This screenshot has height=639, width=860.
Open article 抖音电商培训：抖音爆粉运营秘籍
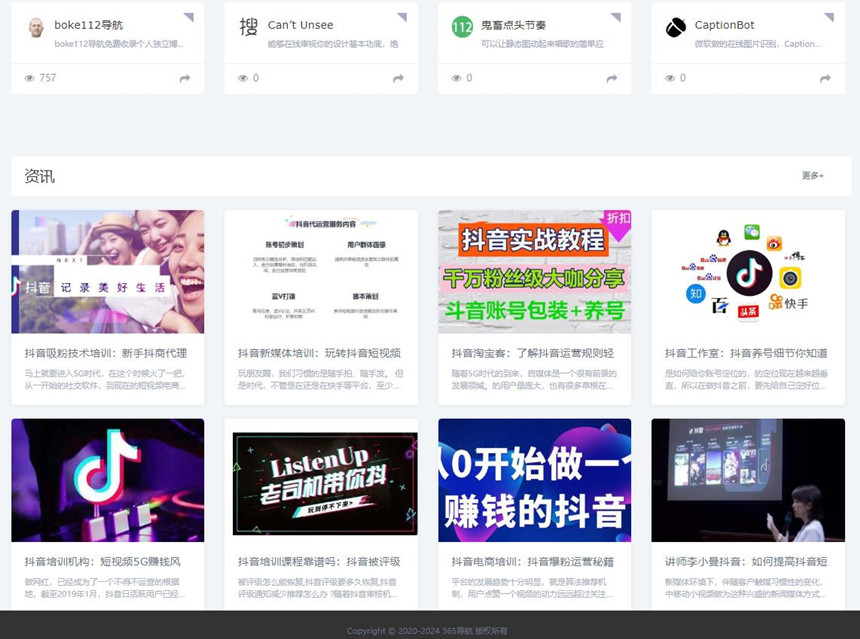point(533,562)
